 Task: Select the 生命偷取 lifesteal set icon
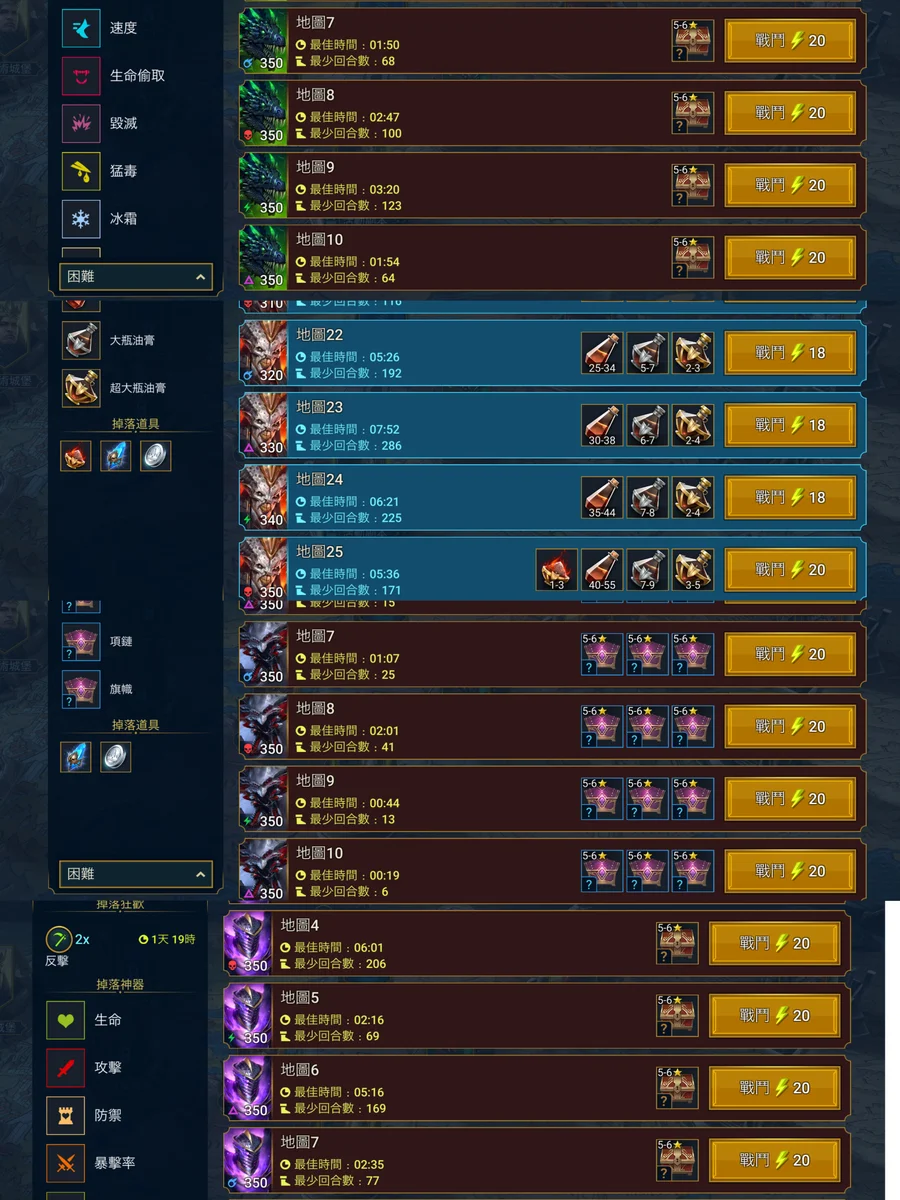point(81,76)
